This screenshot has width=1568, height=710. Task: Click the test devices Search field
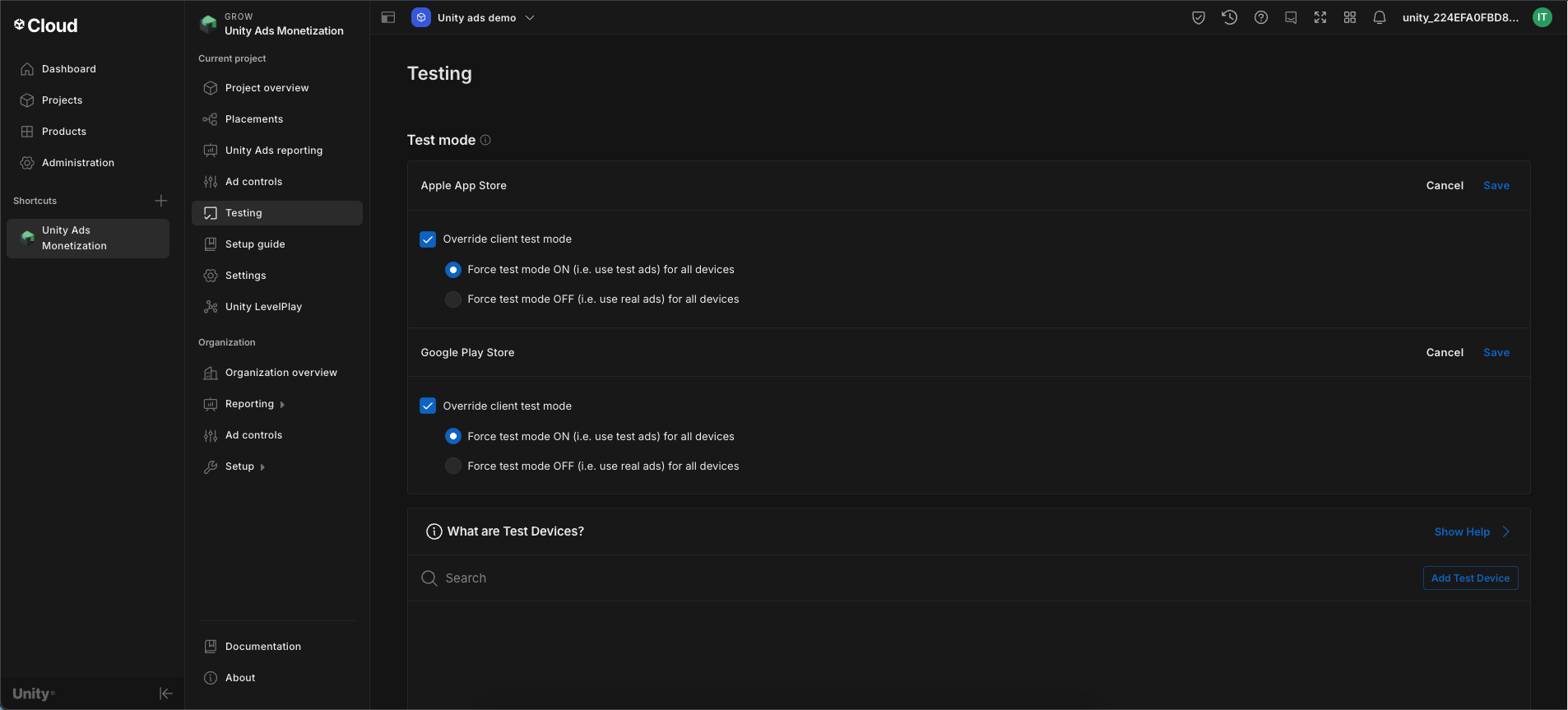pos(913,578)
